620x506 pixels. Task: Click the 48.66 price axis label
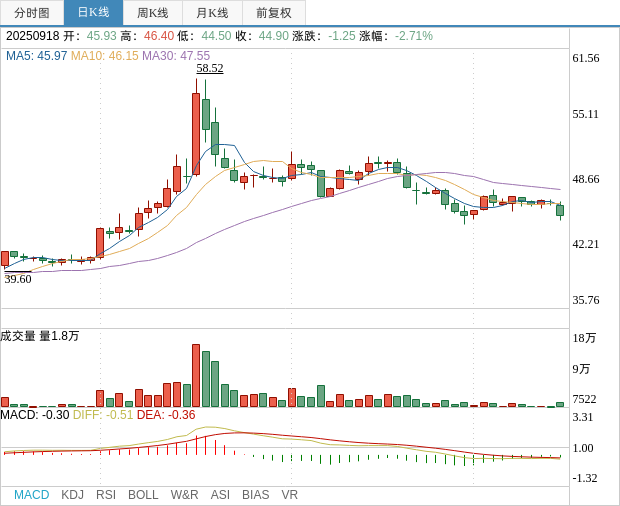coord(586,179)
